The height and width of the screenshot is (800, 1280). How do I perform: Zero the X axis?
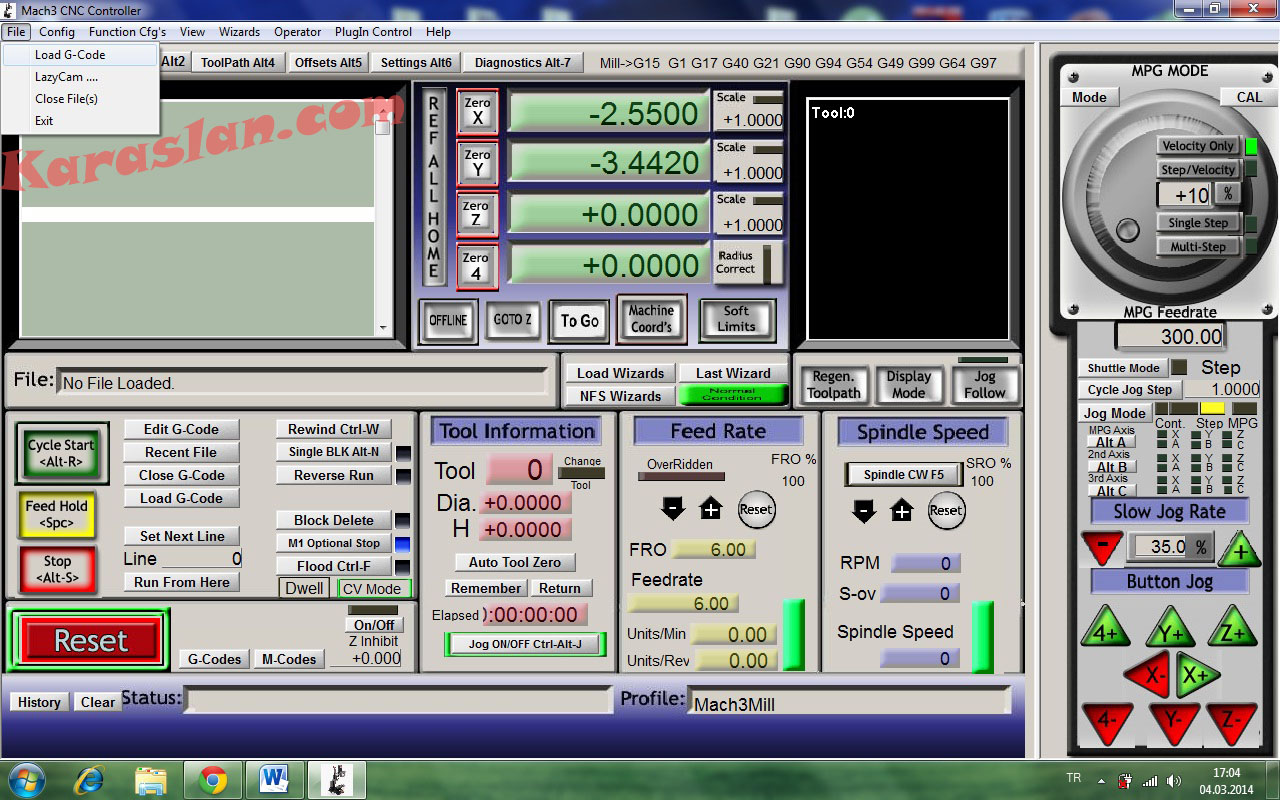pyautogui.click(x=477, y=111)
